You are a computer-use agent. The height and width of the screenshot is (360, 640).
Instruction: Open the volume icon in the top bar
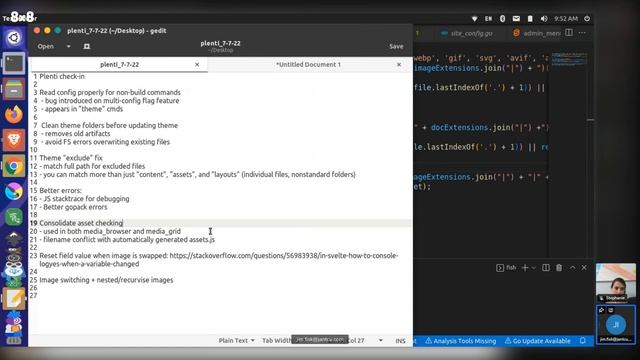[544, 19]
